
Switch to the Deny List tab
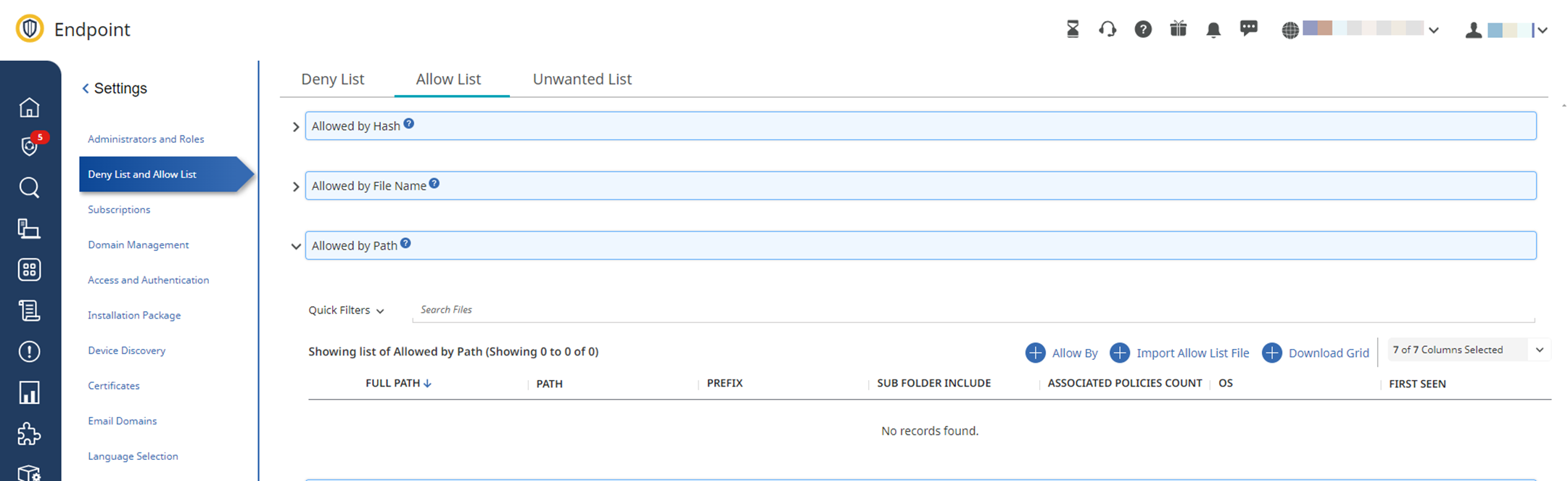[x=333, y=79]
